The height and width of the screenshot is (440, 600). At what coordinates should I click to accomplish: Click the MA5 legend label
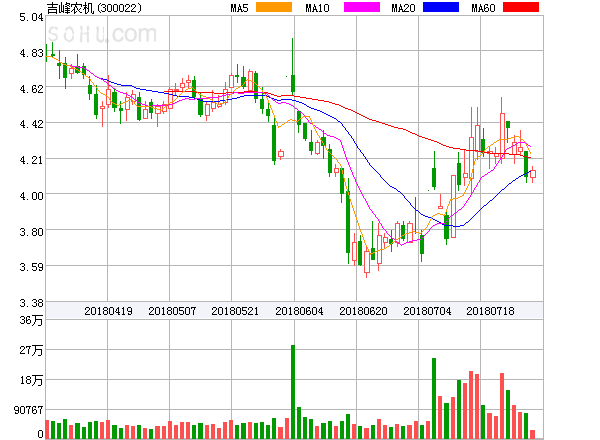pyautogui.click(x=239, y=8)
